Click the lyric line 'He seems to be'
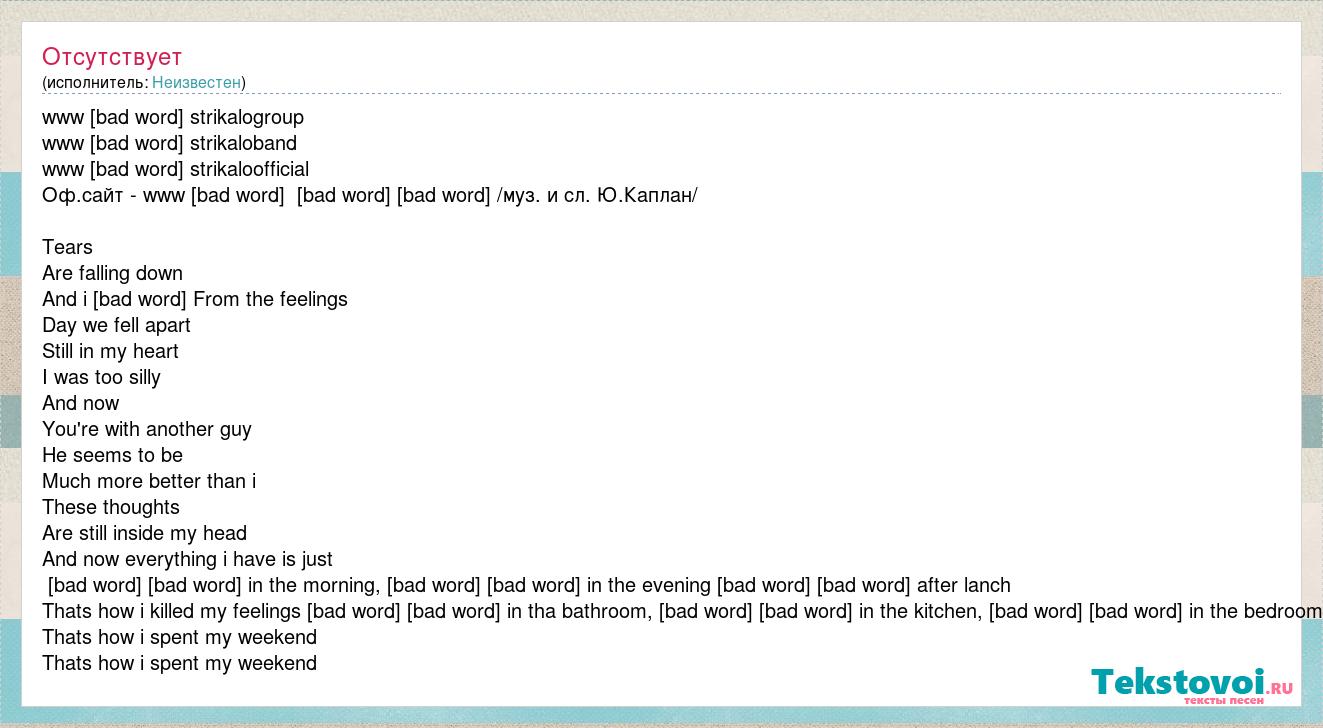This screenshot has height=728, width=1323. (112, 455)
